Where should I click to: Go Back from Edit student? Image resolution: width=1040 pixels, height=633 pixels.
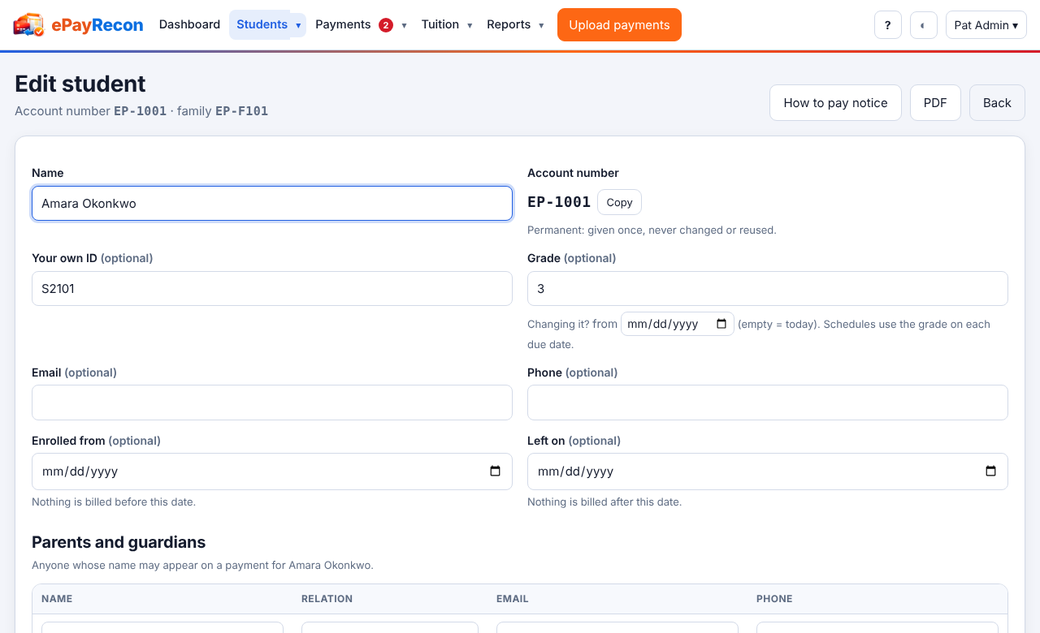(x=997, y=103)
